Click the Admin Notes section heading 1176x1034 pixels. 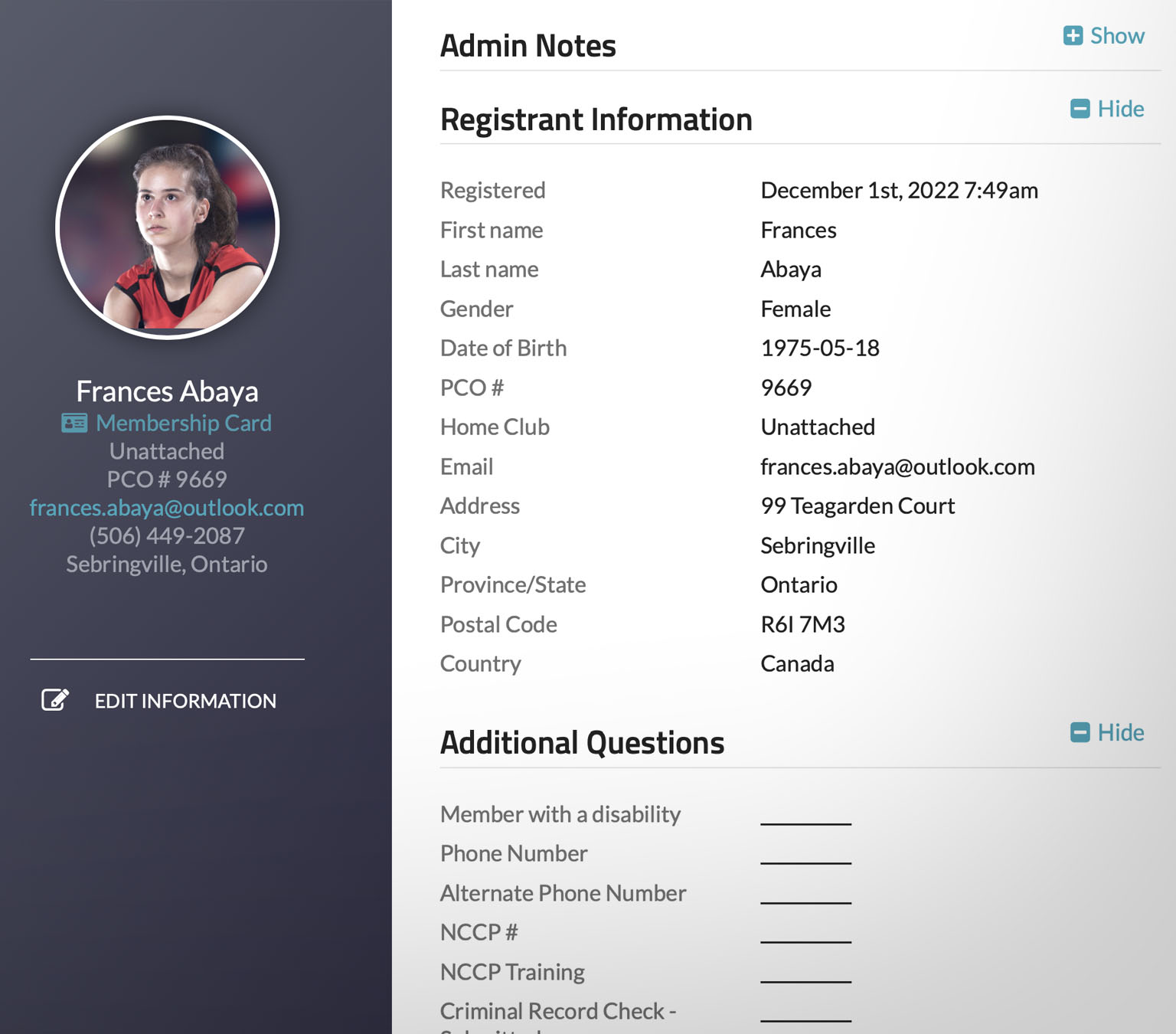click(x=528, y=45)
